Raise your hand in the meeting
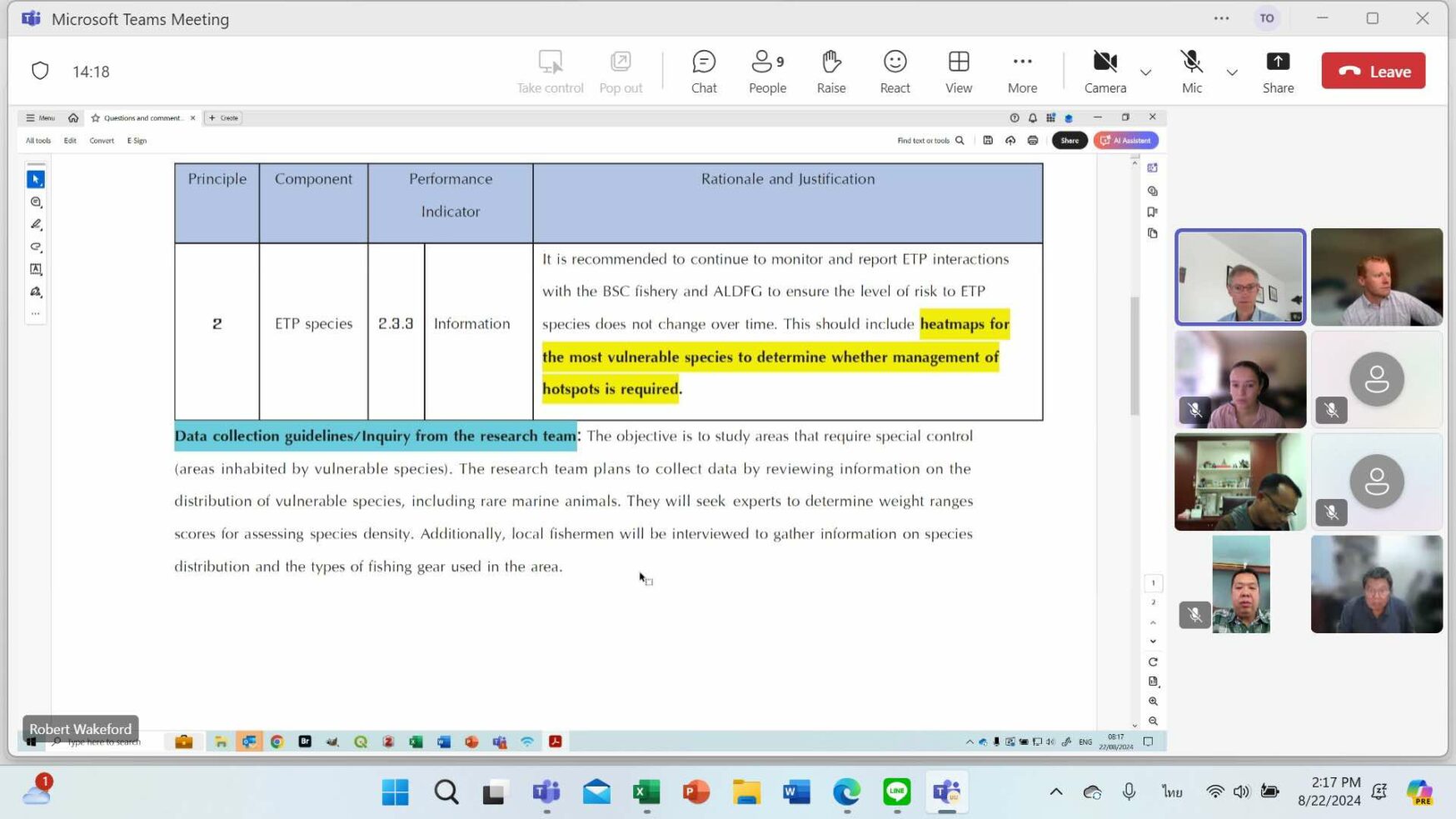Image resolution: width=1456 pixels, height=819 pixels. 830,71
